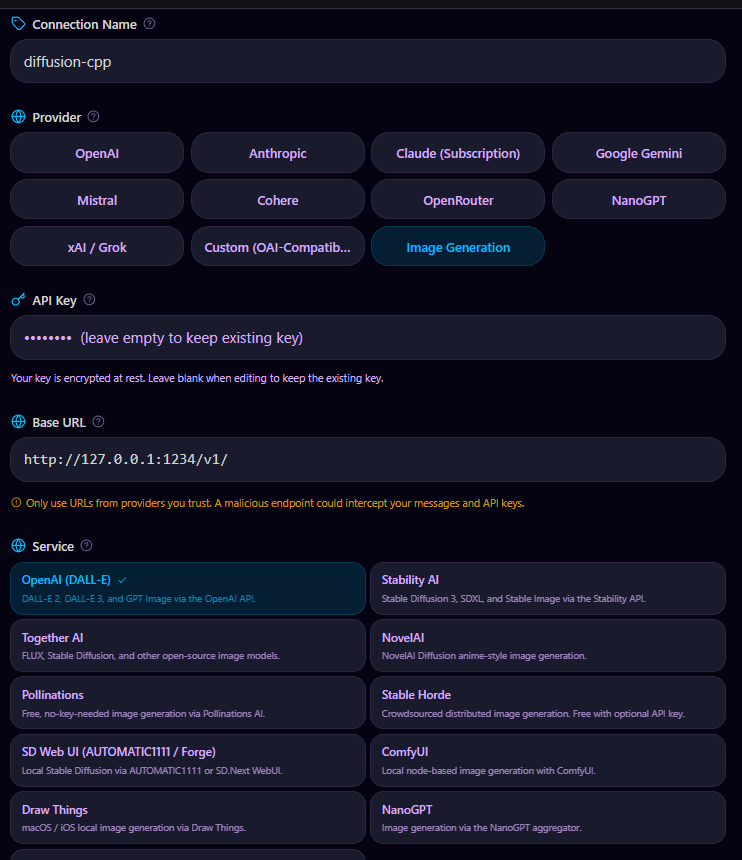
Task: Edit the Connection Name field
Action: [368, 61]
